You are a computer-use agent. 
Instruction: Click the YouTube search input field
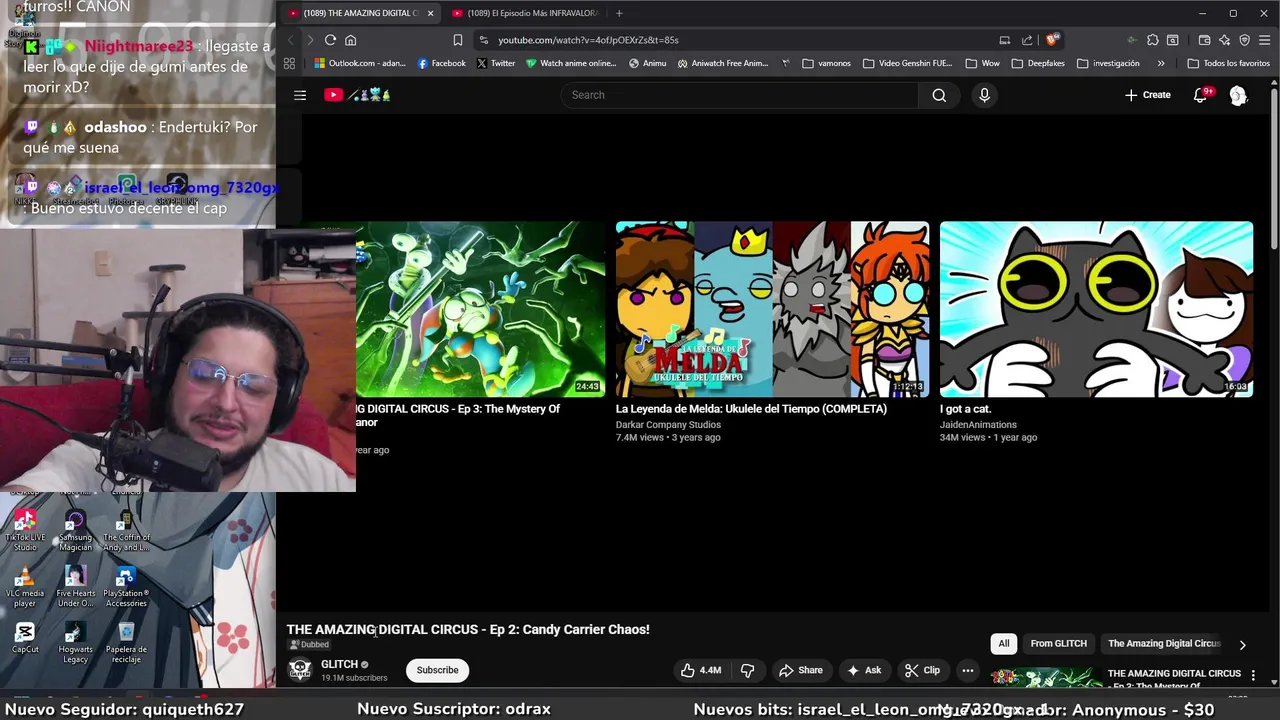coord(740,95)
